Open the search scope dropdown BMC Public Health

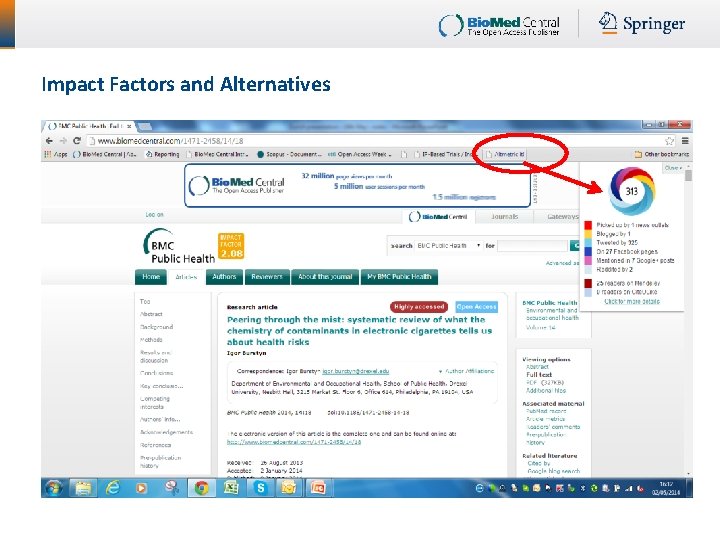[449, 246]
